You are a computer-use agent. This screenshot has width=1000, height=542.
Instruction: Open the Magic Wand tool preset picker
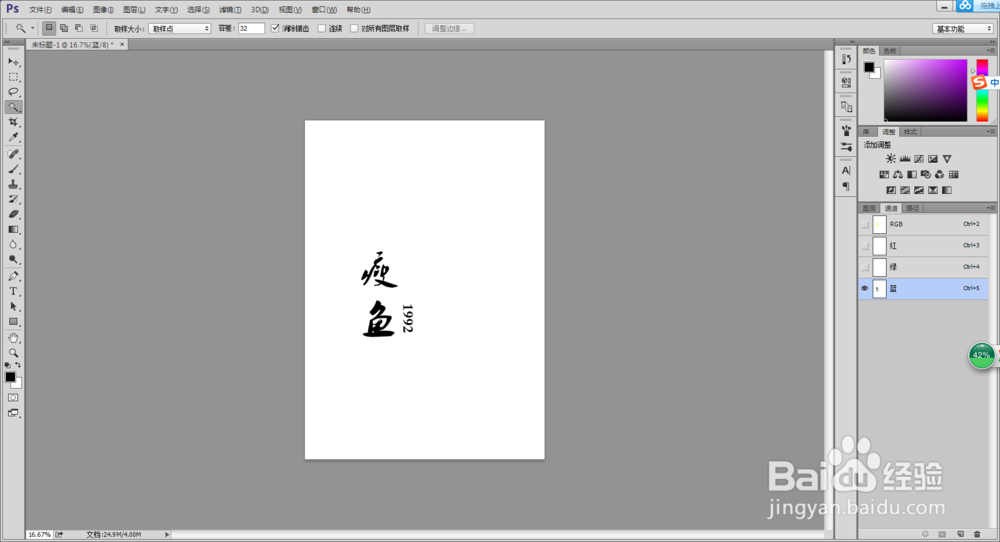tap(33, 28)
